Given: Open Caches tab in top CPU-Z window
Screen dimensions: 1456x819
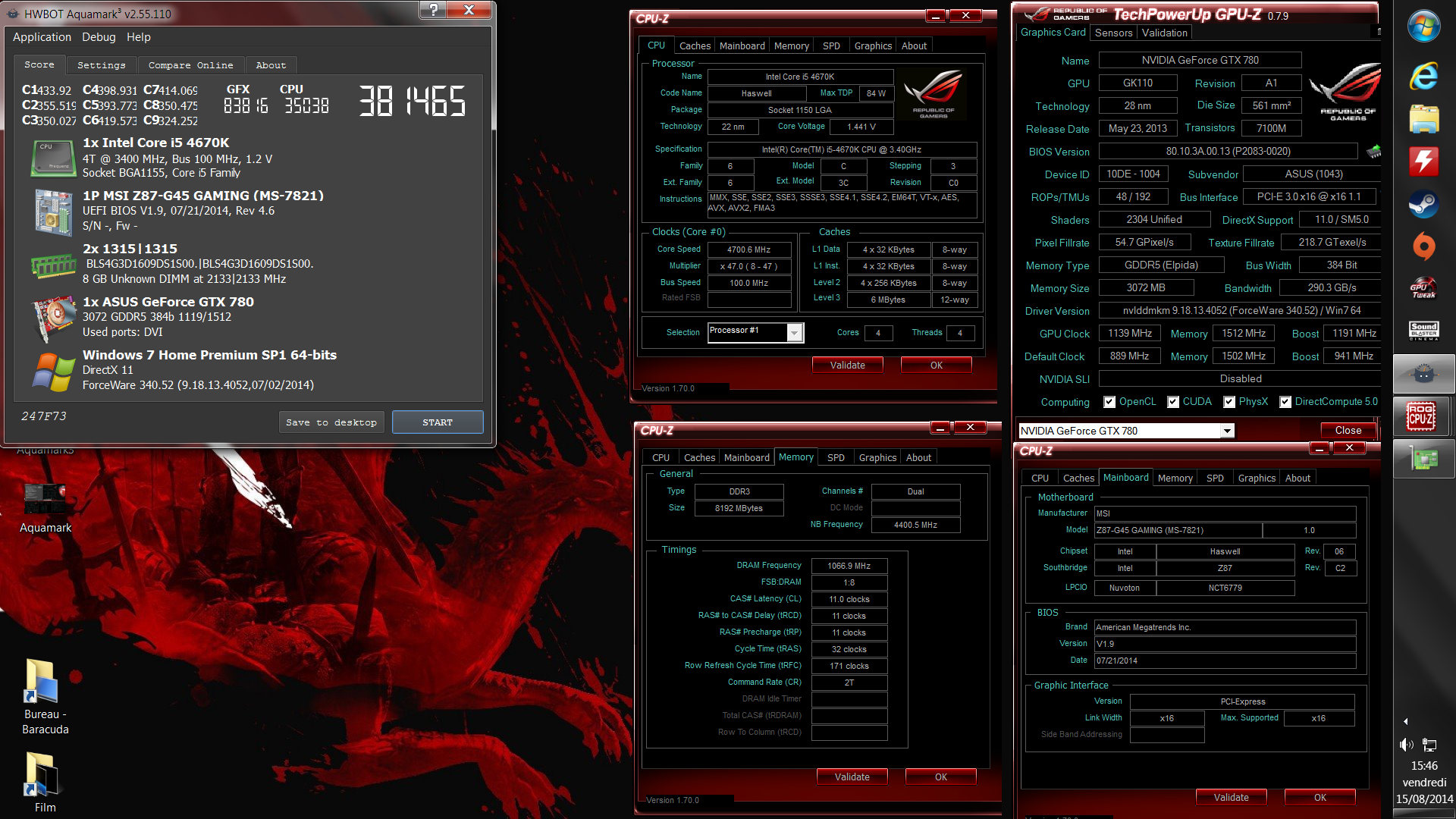Looking at the screenshot, I should 695,45.
